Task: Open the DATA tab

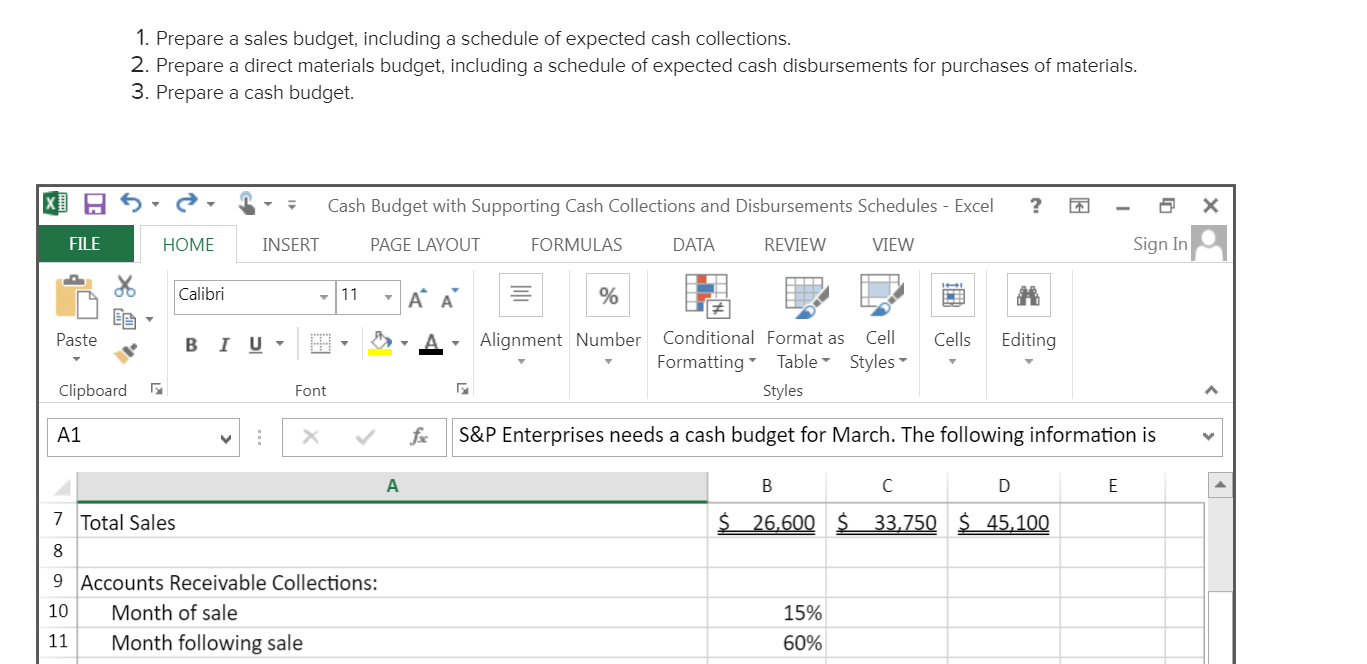Action: pos(693,245)
